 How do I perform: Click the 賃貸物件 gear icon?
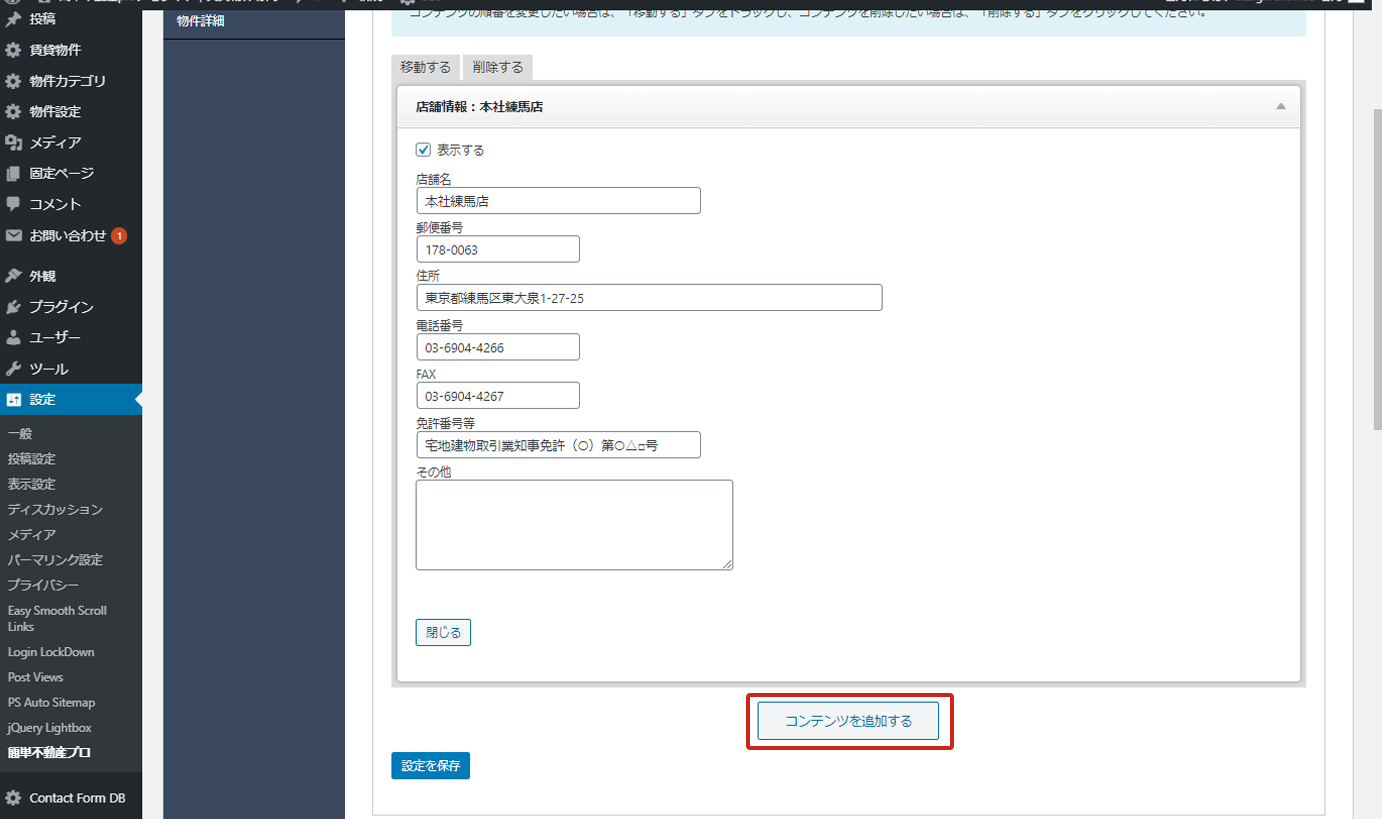tap(13, 50)
